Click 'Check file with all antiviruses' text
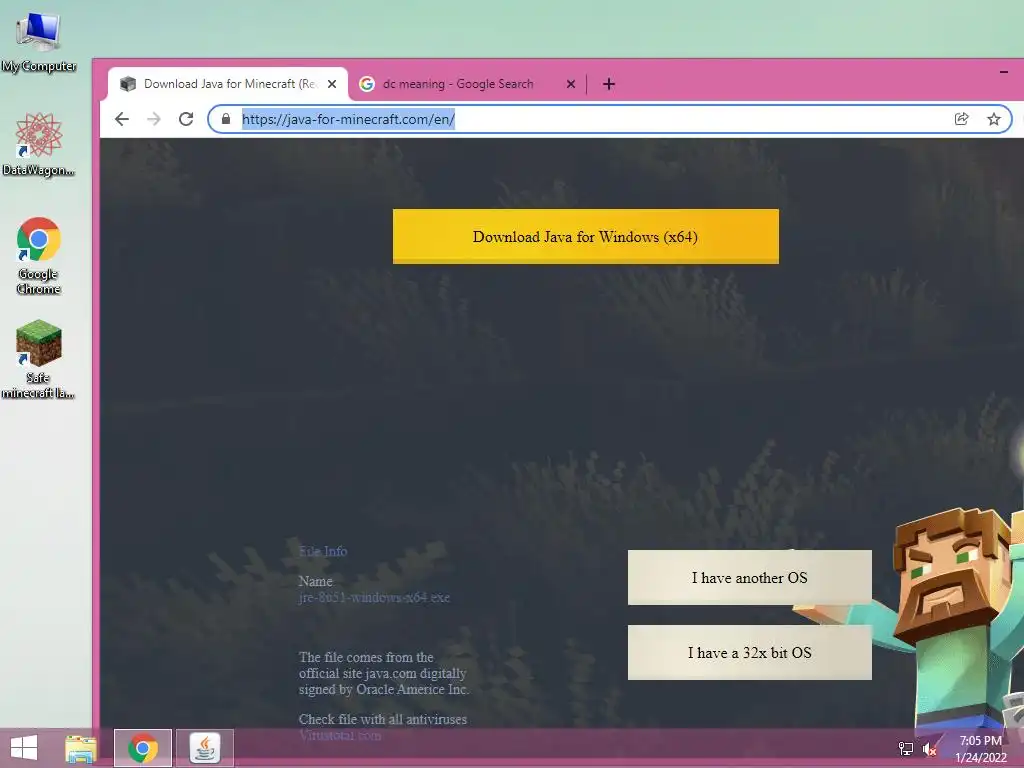This screenshot has width=1024, height=768. click(383, 719)
